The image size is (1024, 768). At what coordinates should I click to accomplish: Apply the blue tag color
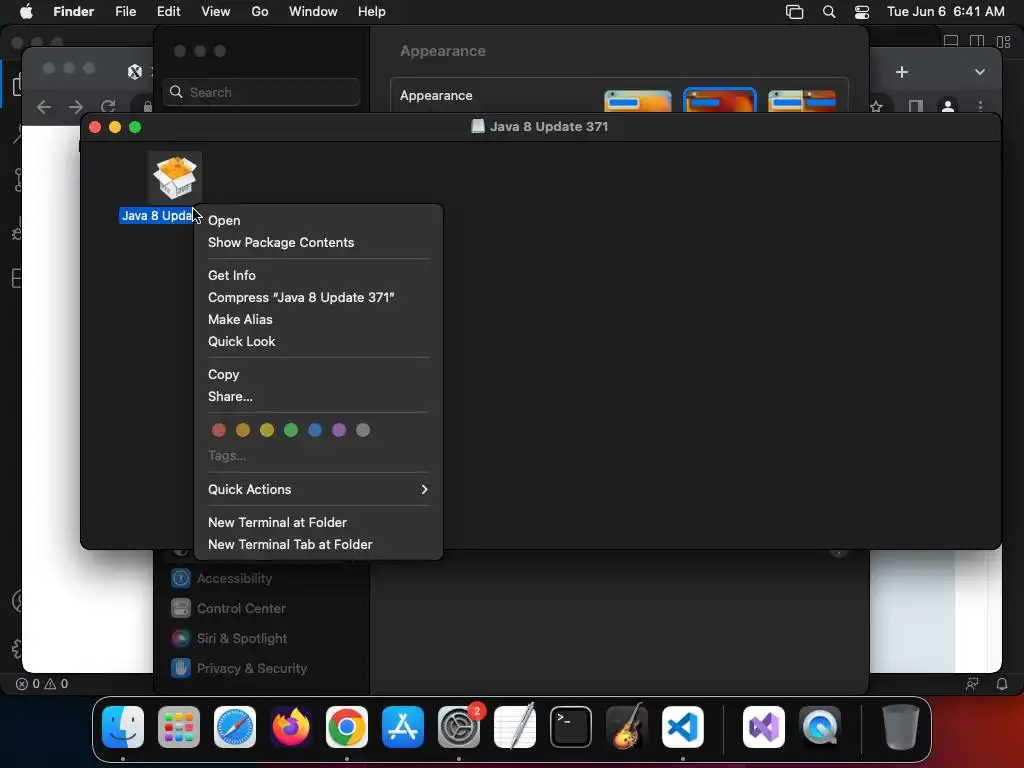click(x=315, y=430)
